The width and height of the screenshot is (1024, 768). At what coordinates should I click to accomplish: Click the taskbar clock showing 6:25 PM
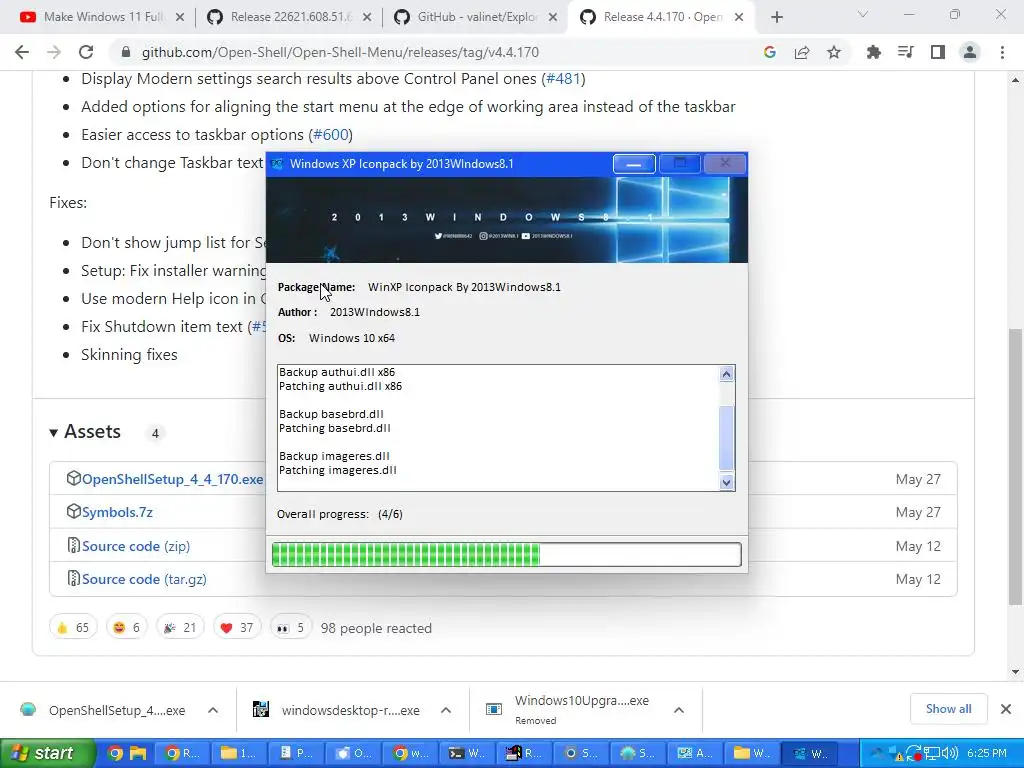(x=987, y=753)
